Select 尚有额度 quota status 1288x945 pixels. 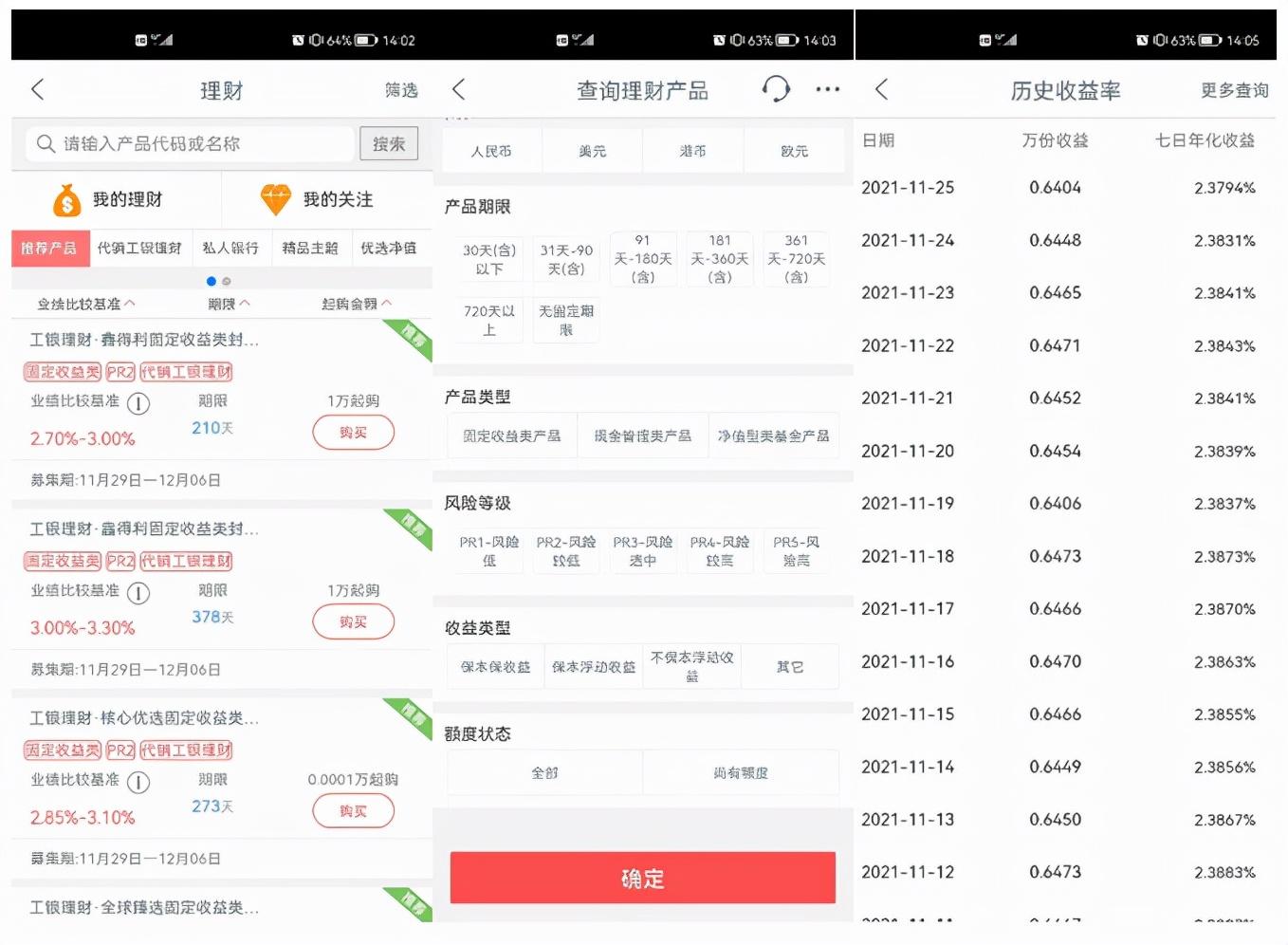click(742, 773)
